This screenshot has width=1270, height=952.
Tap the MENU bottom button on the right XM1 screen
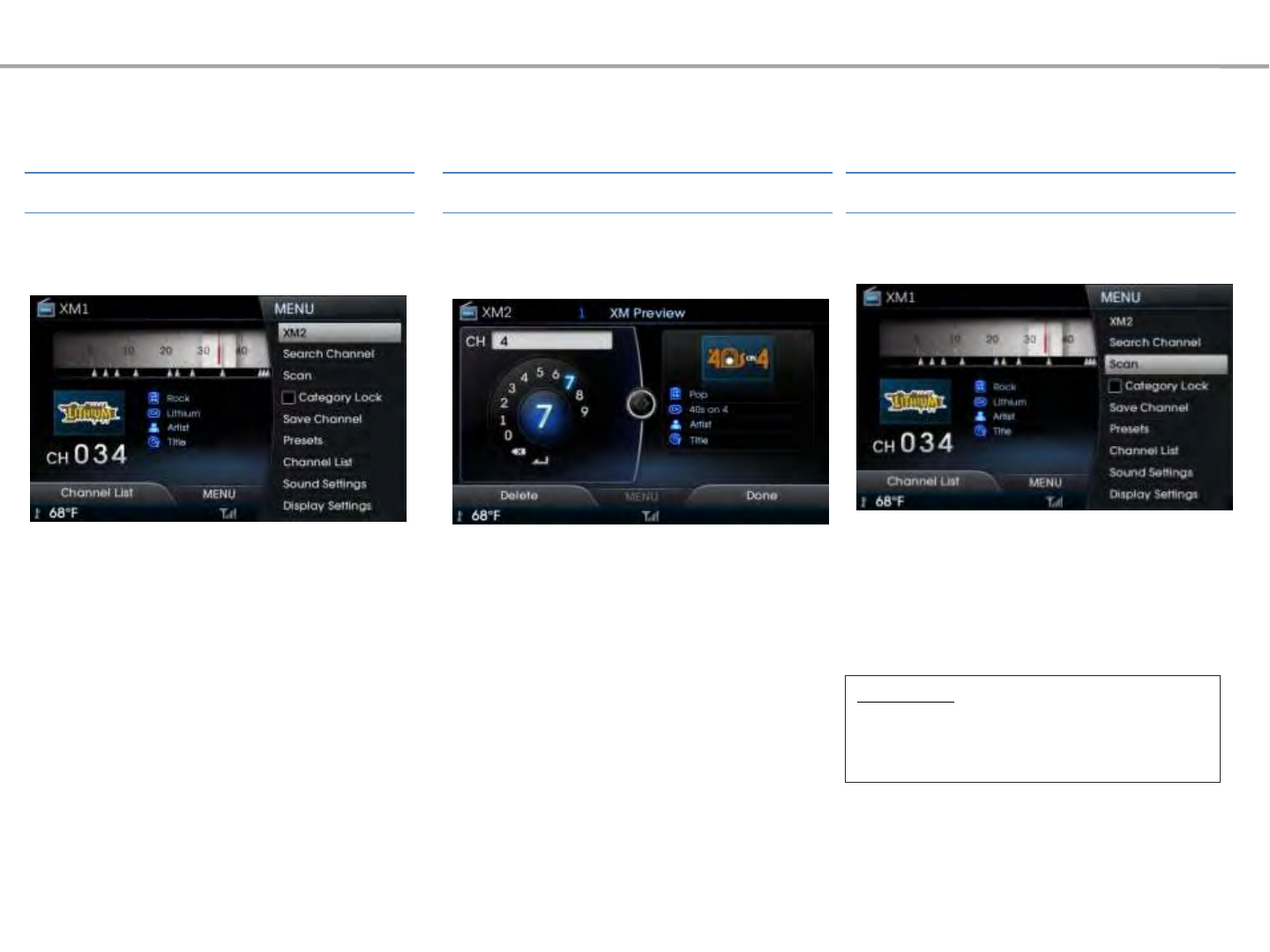coord(1045,483)
